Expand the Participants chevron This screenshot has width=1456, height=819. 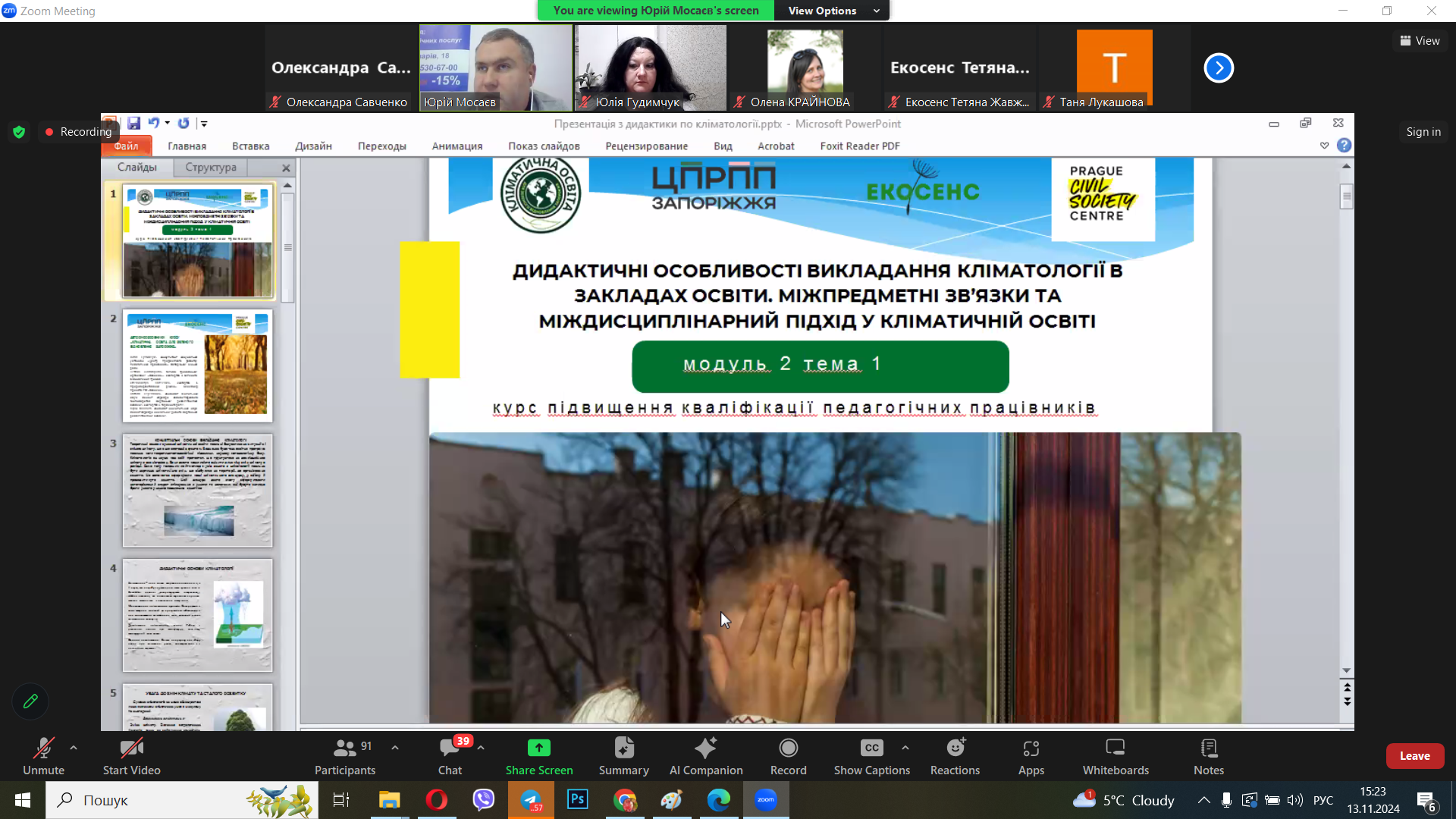(x=394, y=747)
